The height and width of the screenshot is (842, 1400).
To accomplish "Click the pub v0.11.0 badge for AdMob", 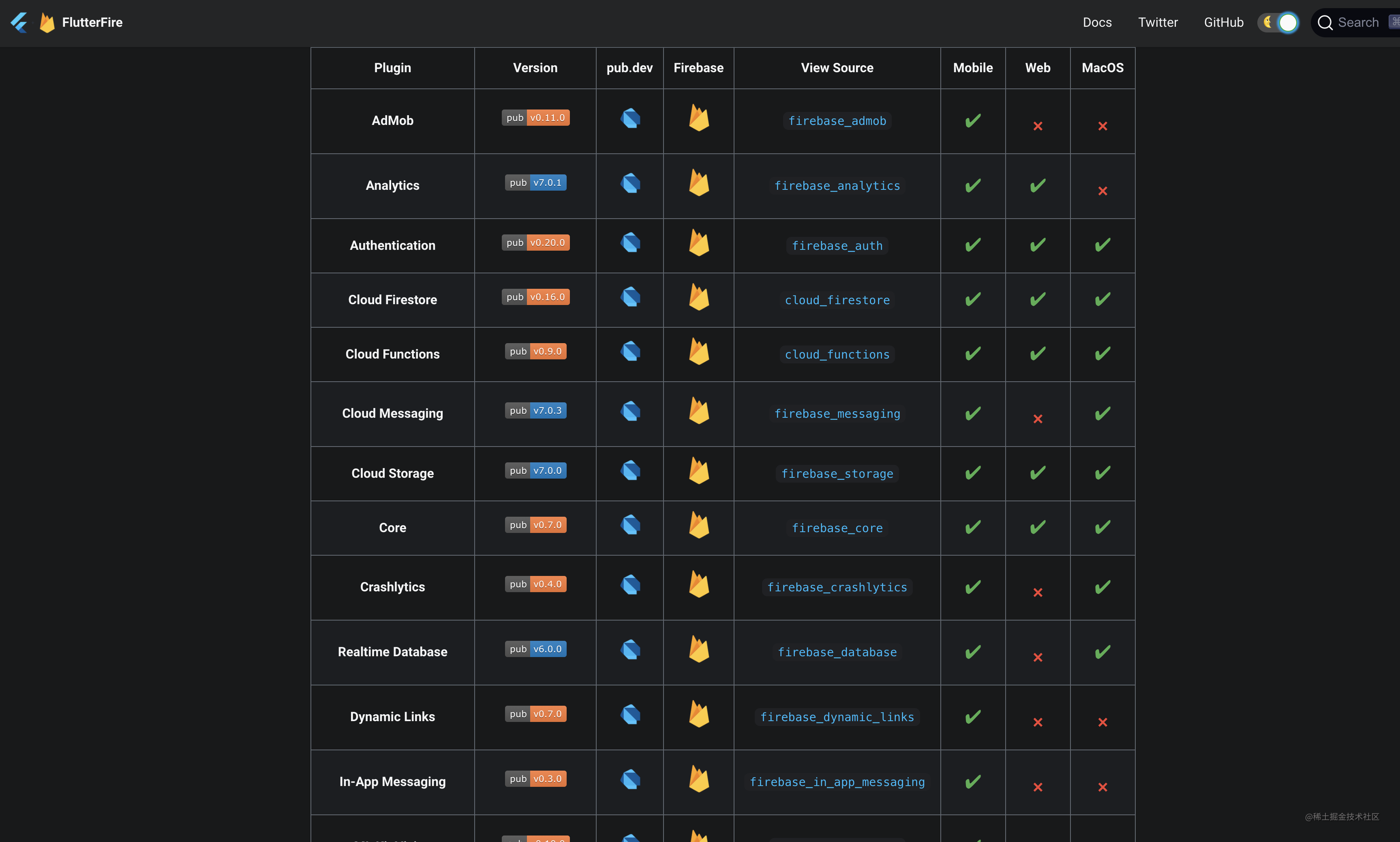I will click(535, 118).
